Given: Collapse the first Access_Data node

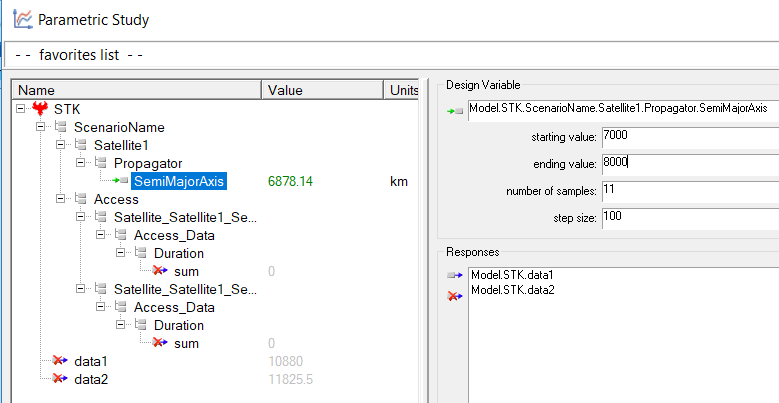Looking at the screenshot, I should click(101, 235).
